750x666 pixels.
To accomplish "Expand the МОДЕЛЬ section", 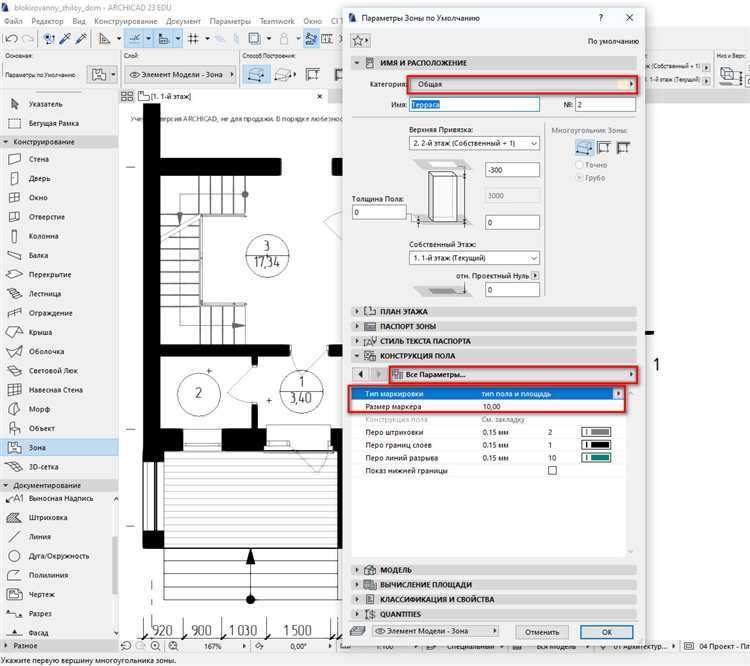I will point(494,570).
